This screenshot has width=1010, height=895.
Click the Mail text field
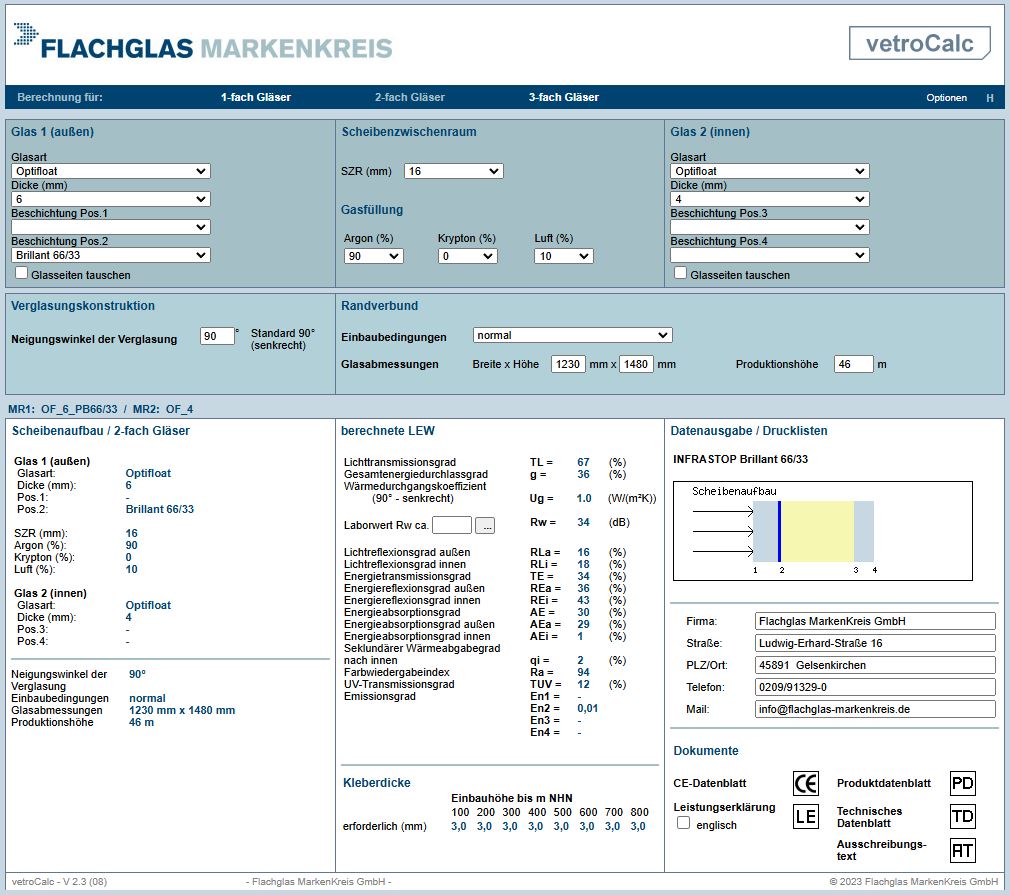pos(875,709)
